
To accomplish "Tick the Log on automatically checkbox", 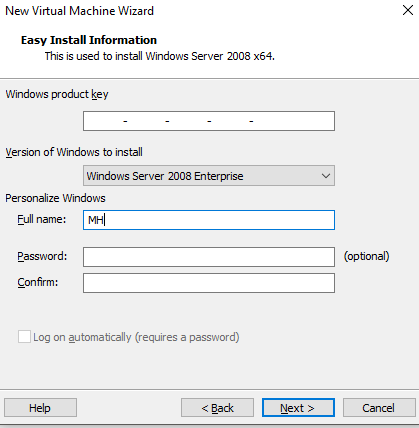I will 24,337.
